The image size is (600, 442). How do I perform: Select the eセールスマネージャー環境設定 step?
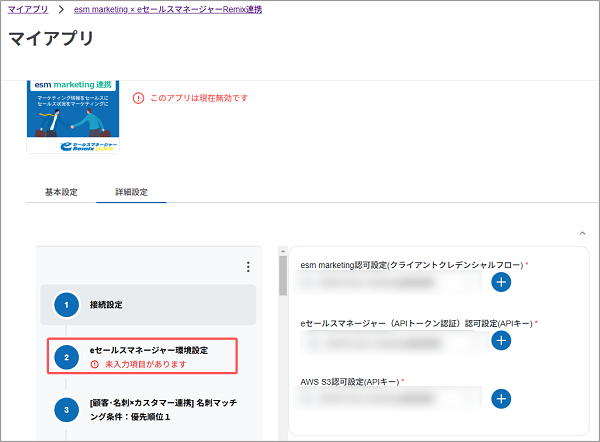[148, 351]
